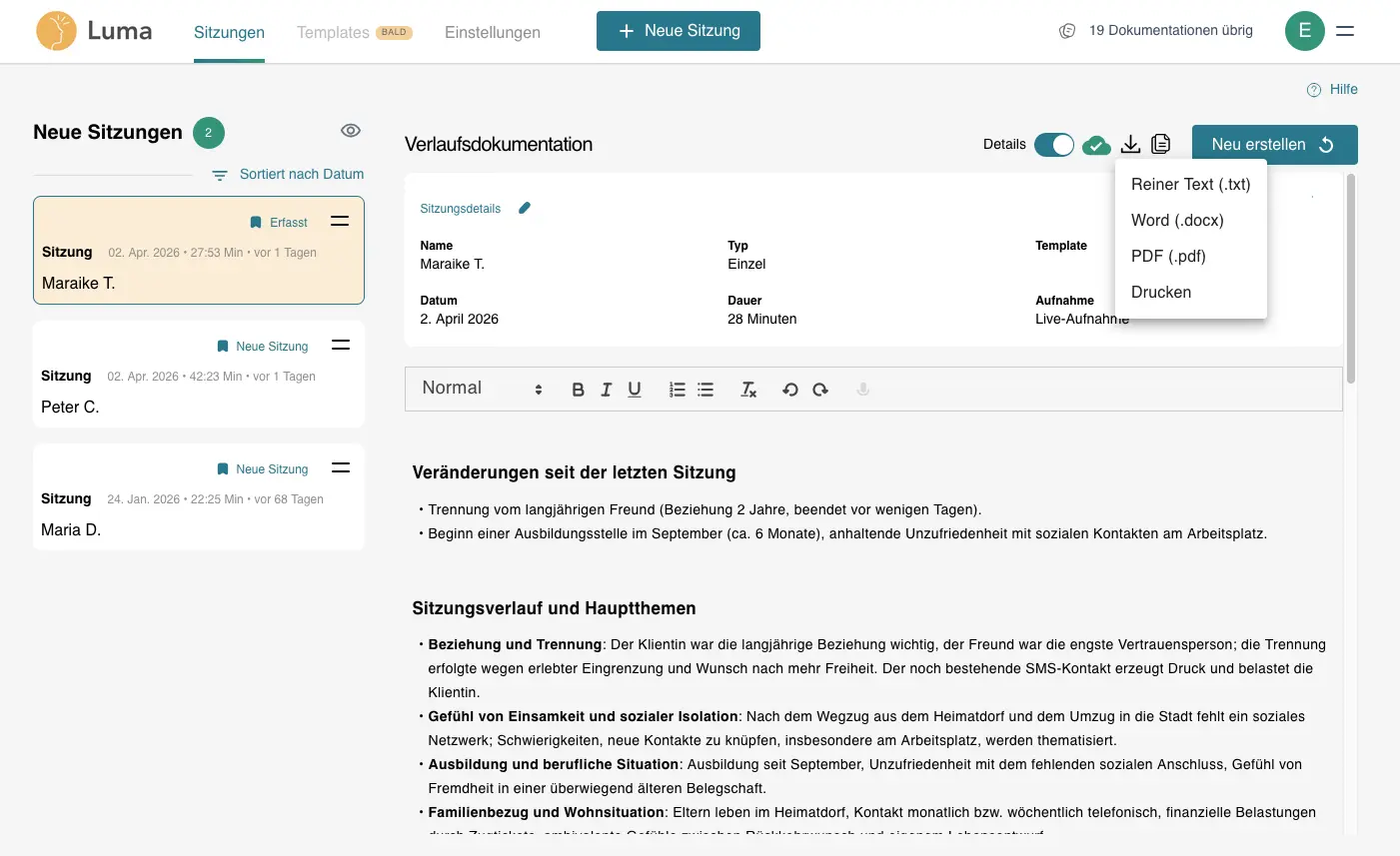Switch to the Einstellungen tab
The height and width of the screenshot is (856, 1400).
click(493, 33)
